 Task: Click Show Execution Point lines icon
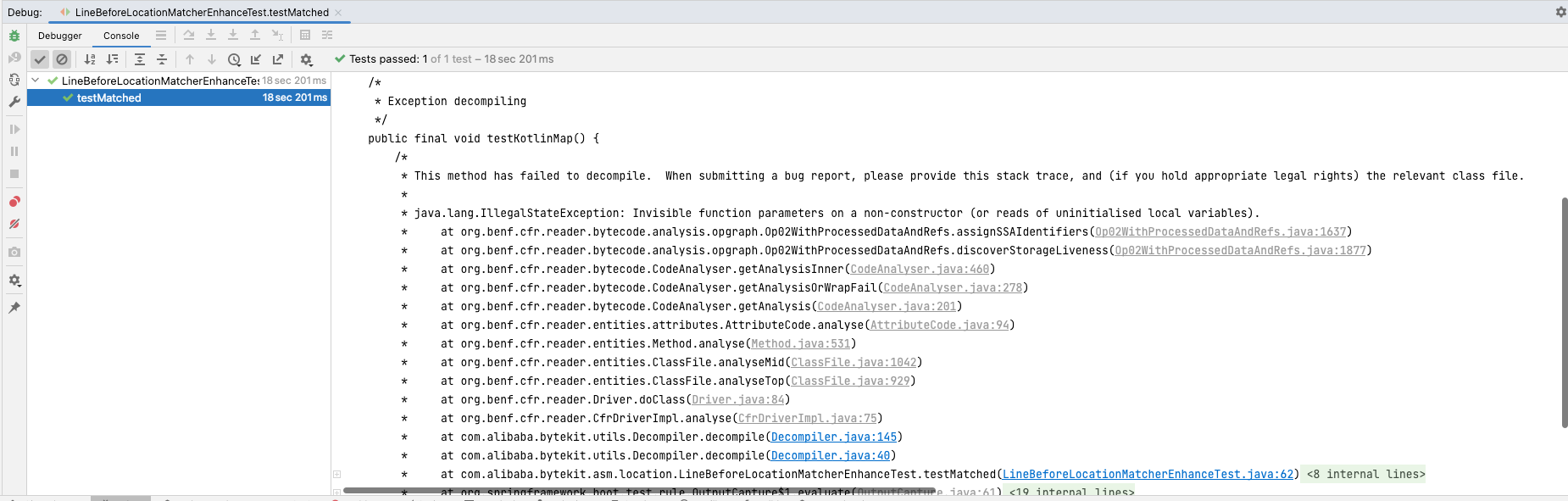pyautogui.click(x=161, y=36)
